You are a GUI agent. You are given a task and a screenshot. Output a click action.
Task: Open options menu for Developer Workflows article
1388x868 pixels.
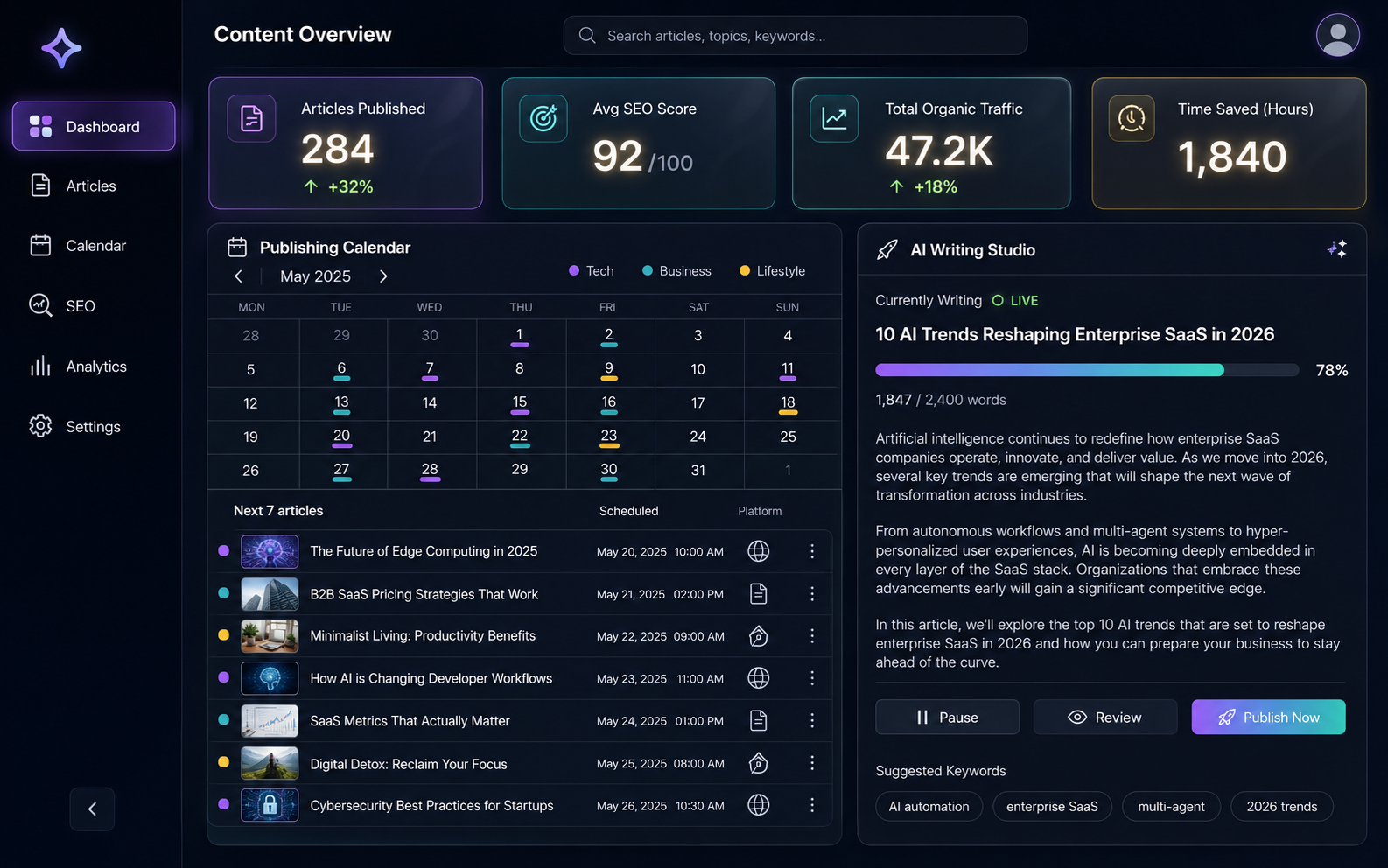click(812, 678)
